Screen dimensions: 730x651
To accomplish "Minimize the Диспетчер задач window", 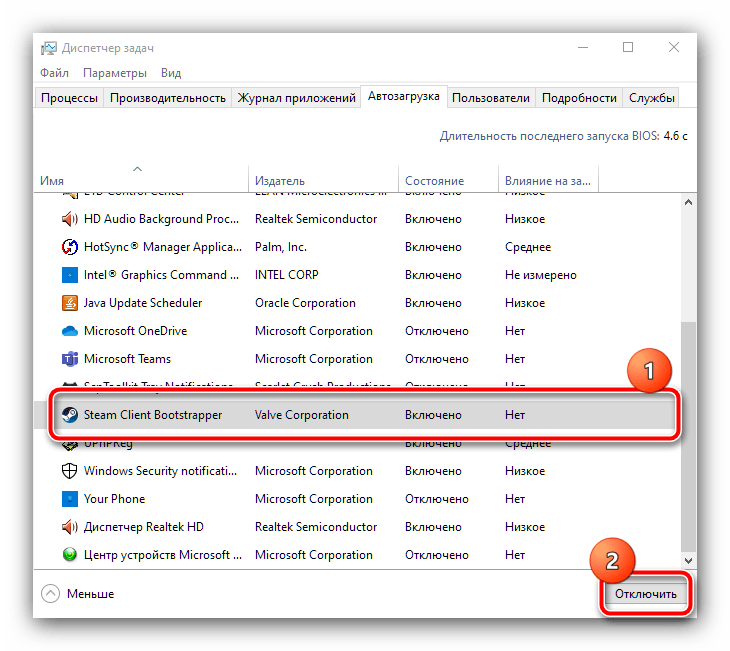I will [583, 47].
